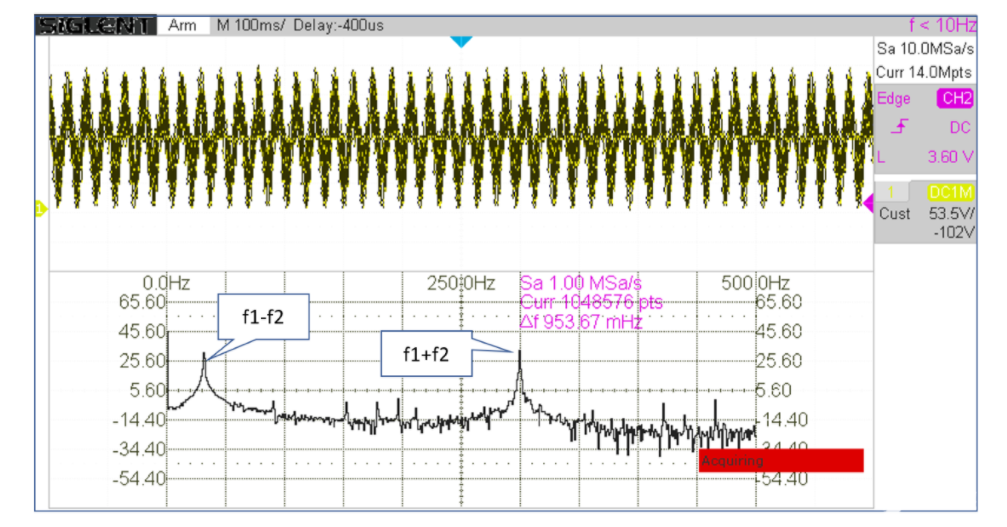Click the 250.0Hz FFT center label

click(461, 283)
